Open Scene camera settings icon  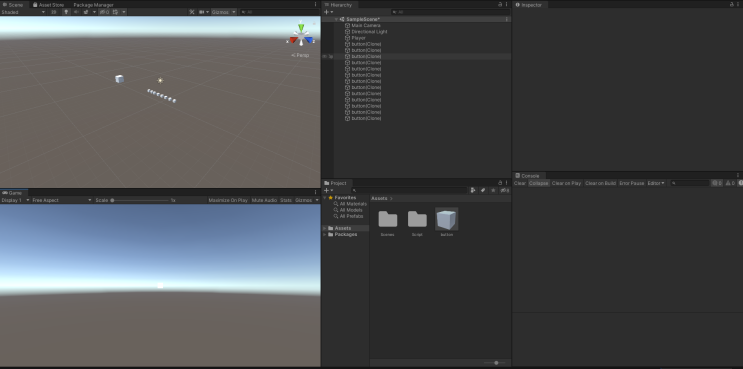coord(202,12)
